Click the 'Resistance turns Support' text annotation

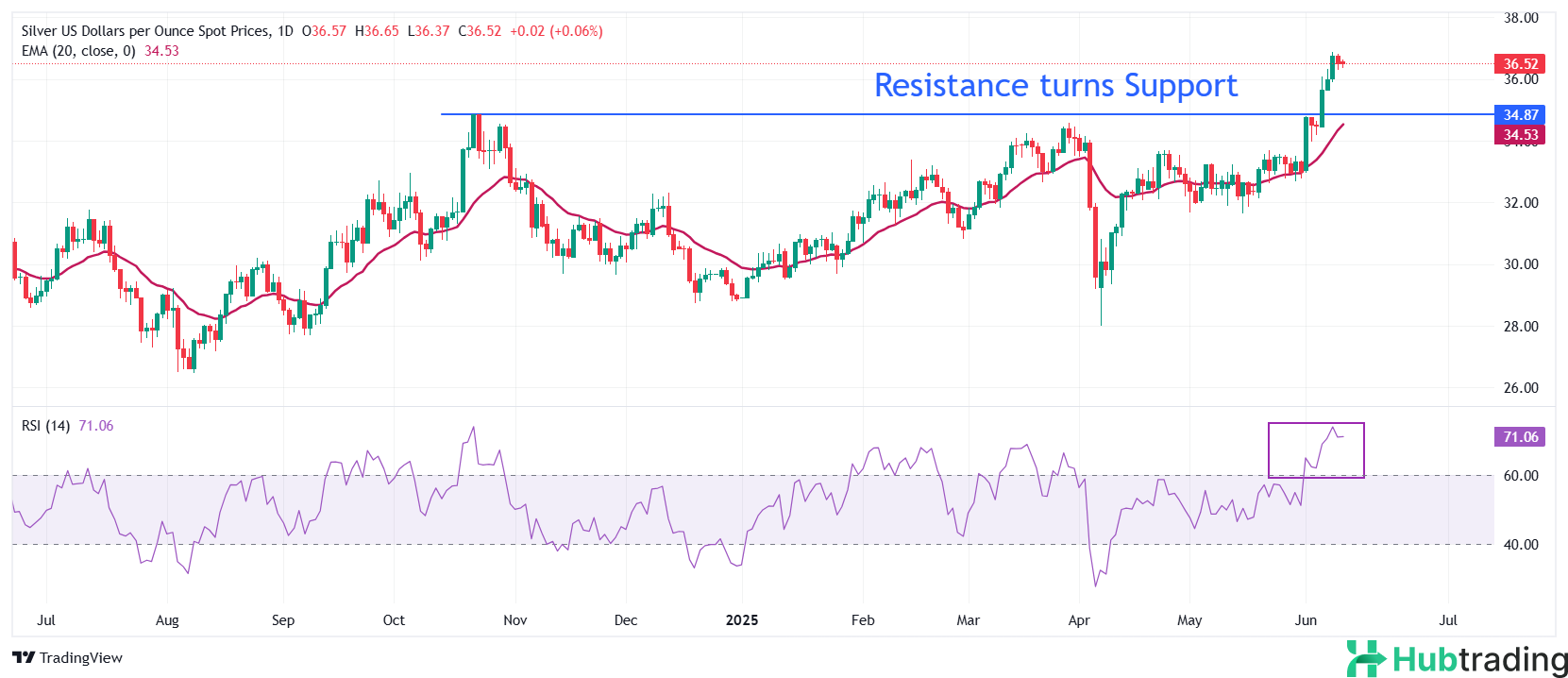coord(1054,86)
